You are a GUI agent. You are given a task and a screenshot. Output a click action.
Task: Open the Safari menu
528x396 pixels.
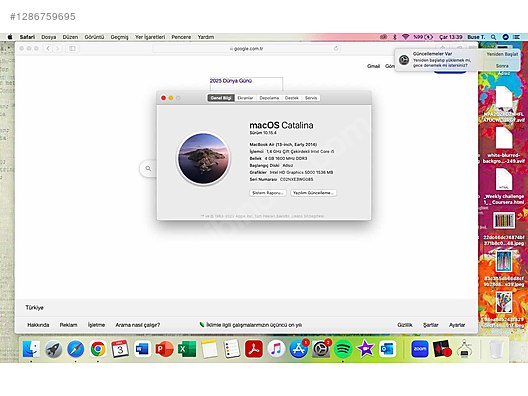pos(27,37)
